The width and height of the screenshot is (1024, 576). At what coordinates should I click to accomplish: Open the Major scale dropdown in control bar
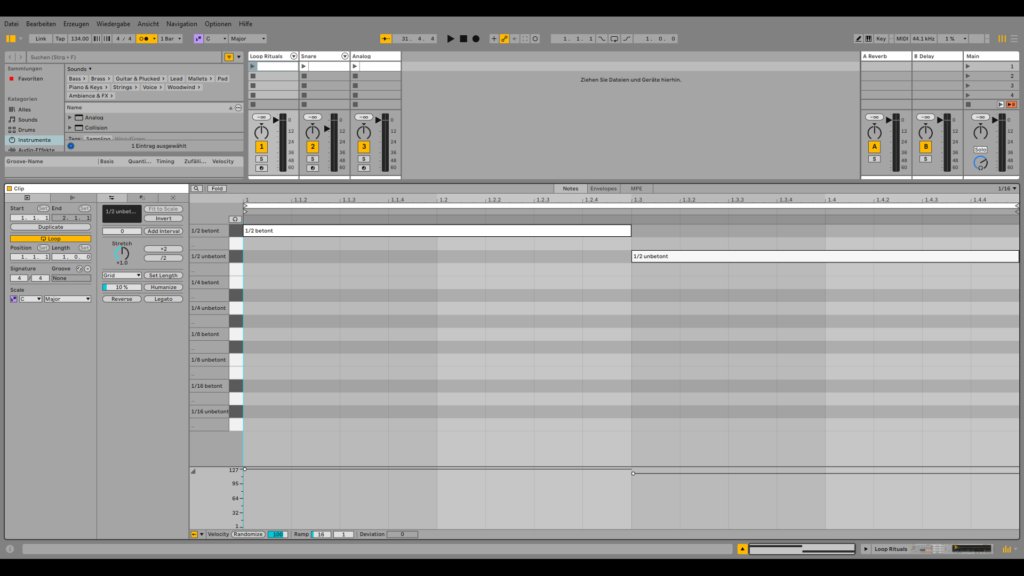click(x=248, y=39)
